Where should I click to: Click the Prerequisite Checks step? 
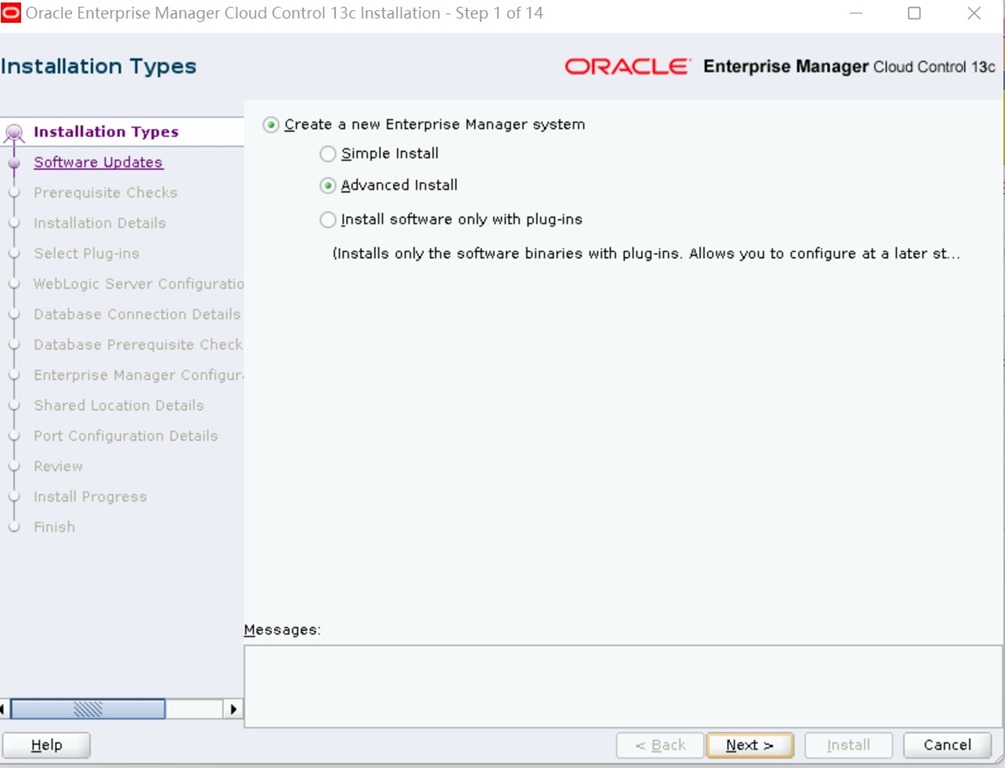(x=105, y=192)
